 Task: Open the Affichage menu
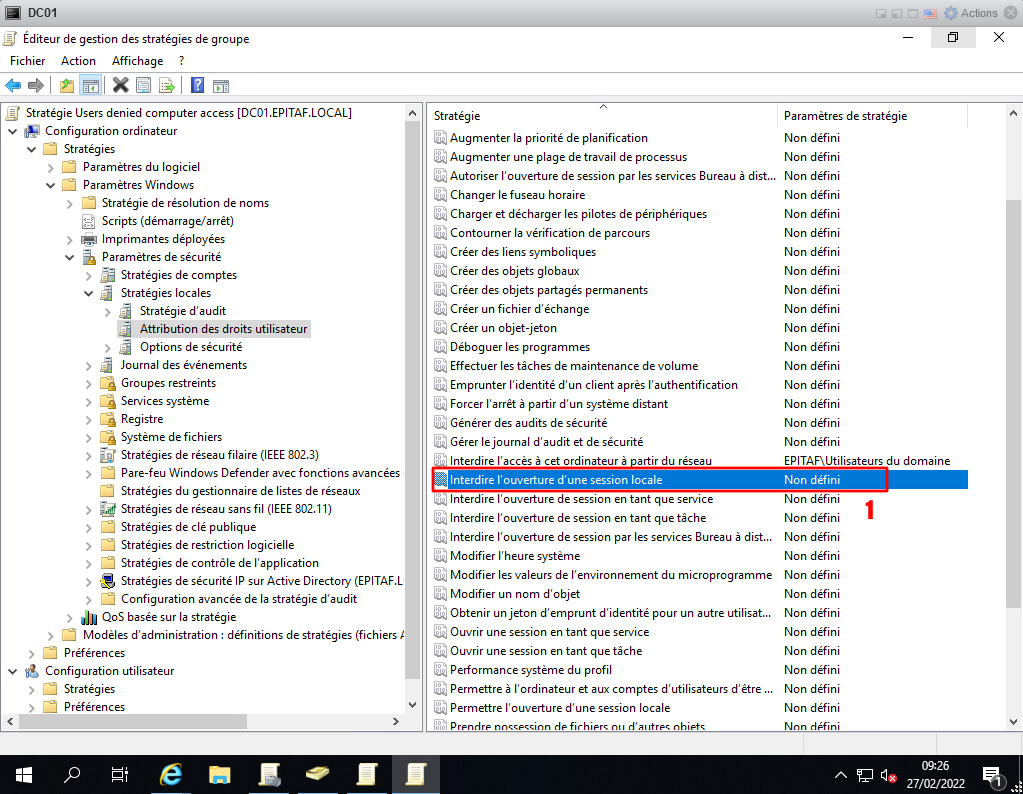(x=137, y=61)
